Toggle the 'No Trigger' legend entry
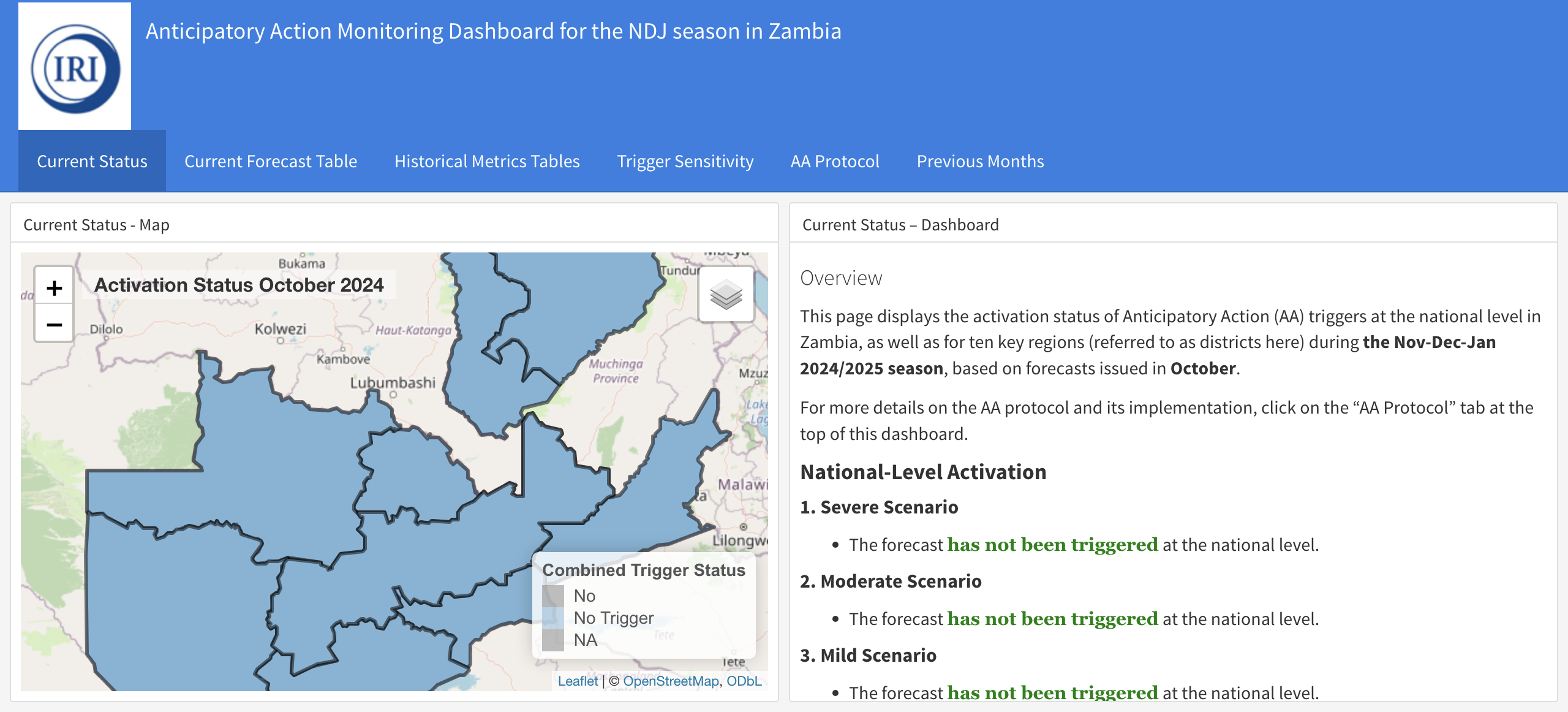 coord(612,618)
